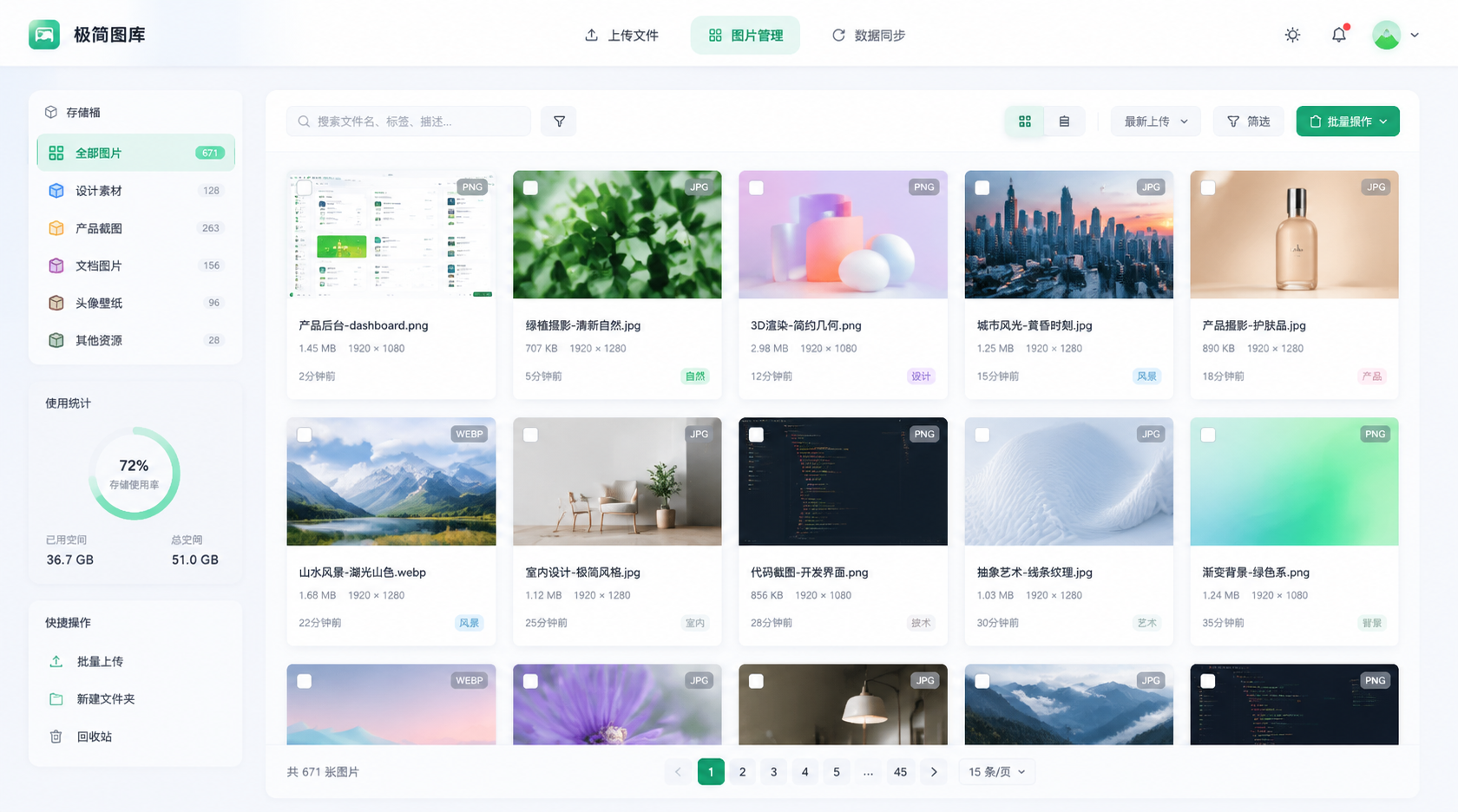Toggle the light/dark theme sun icon
This screenshot has width=1458, height=812.
[x=1292, y=35]
